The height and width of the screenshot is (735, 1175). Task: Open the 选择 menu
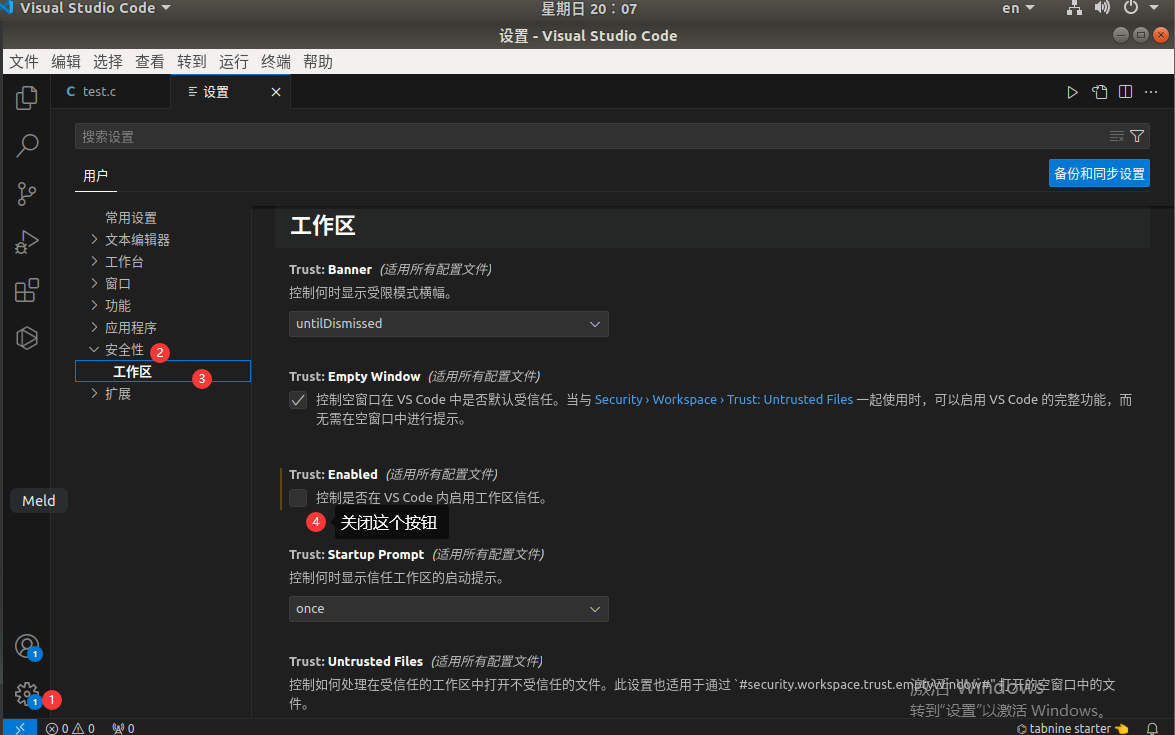coord(108,62)
